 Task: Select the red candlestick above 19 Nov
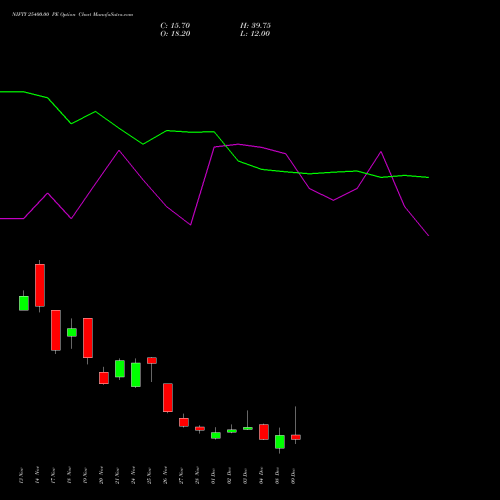(88, 338)
